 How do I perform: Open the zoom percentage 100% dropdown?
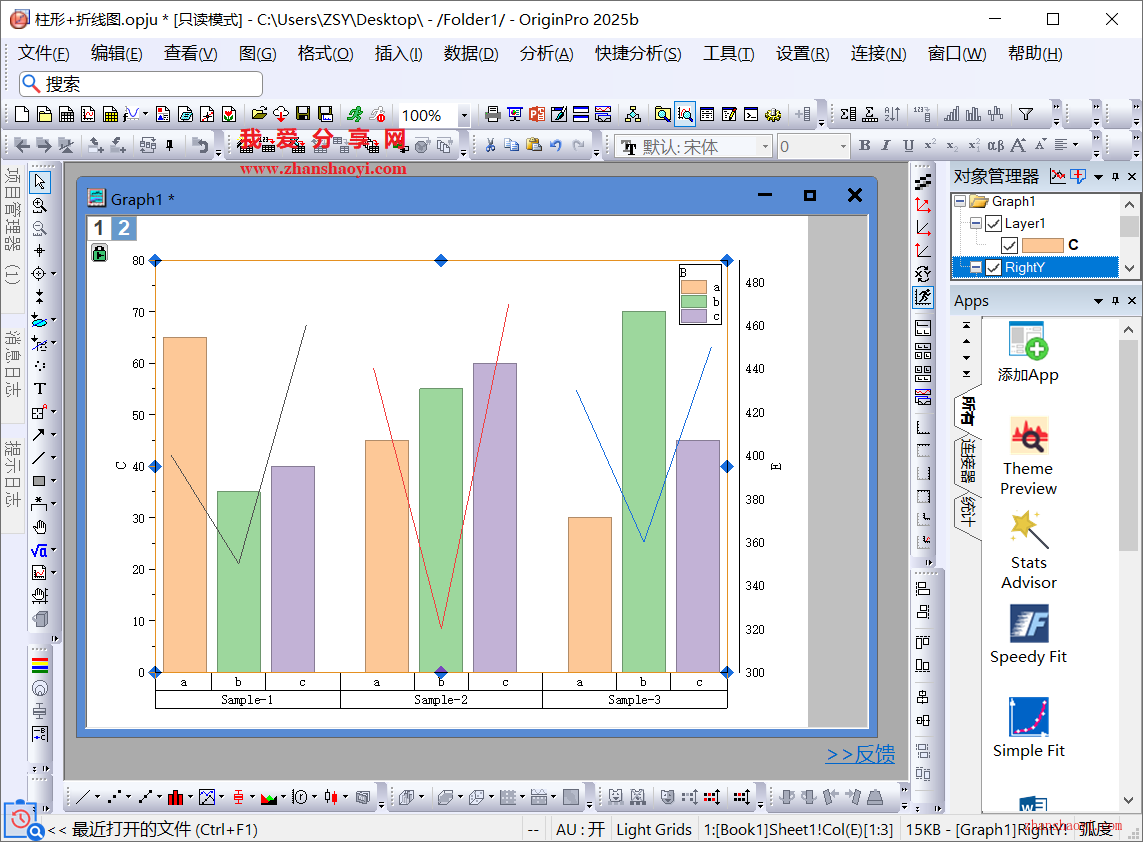[x=464, y=116]
